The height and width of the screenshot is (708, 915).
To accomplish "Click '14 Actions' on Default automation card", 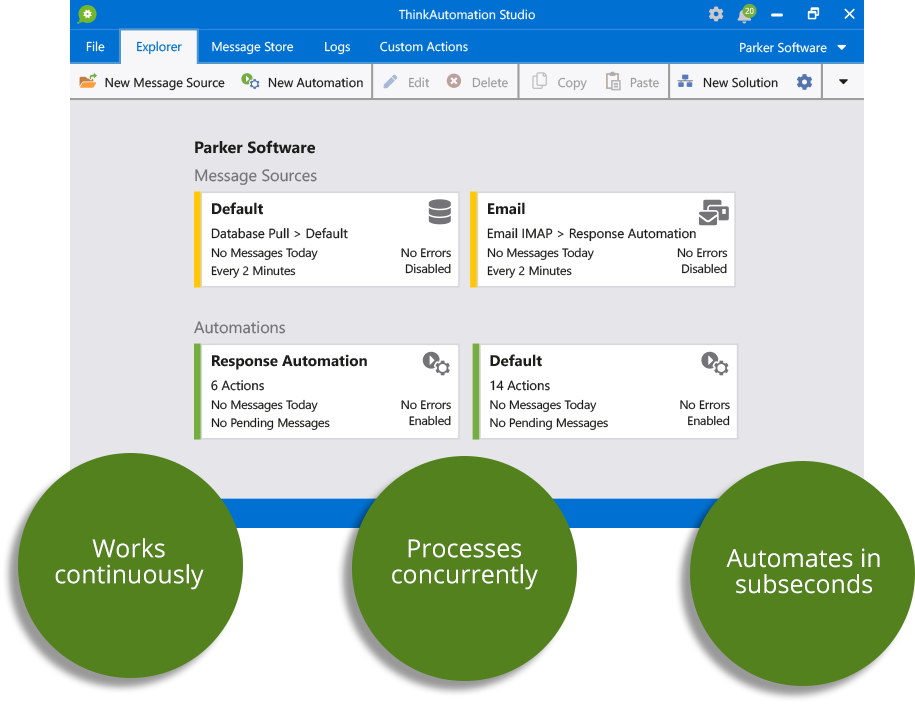I will 519,386.
